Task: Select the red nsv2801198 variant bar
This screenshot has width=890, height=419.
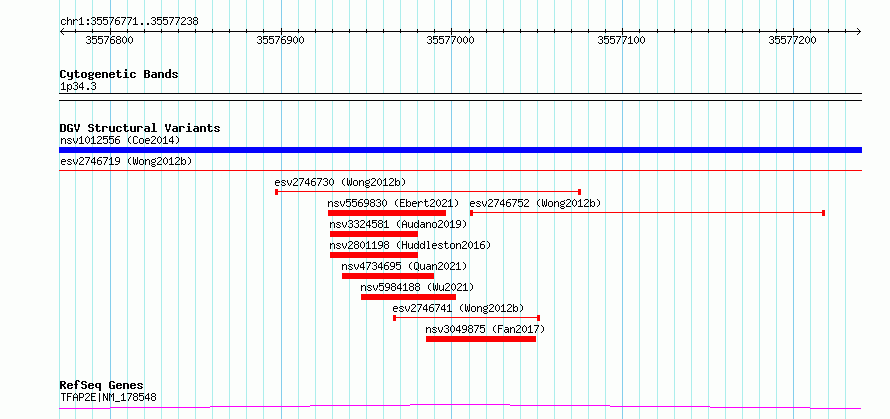Action: pos(373,255)
